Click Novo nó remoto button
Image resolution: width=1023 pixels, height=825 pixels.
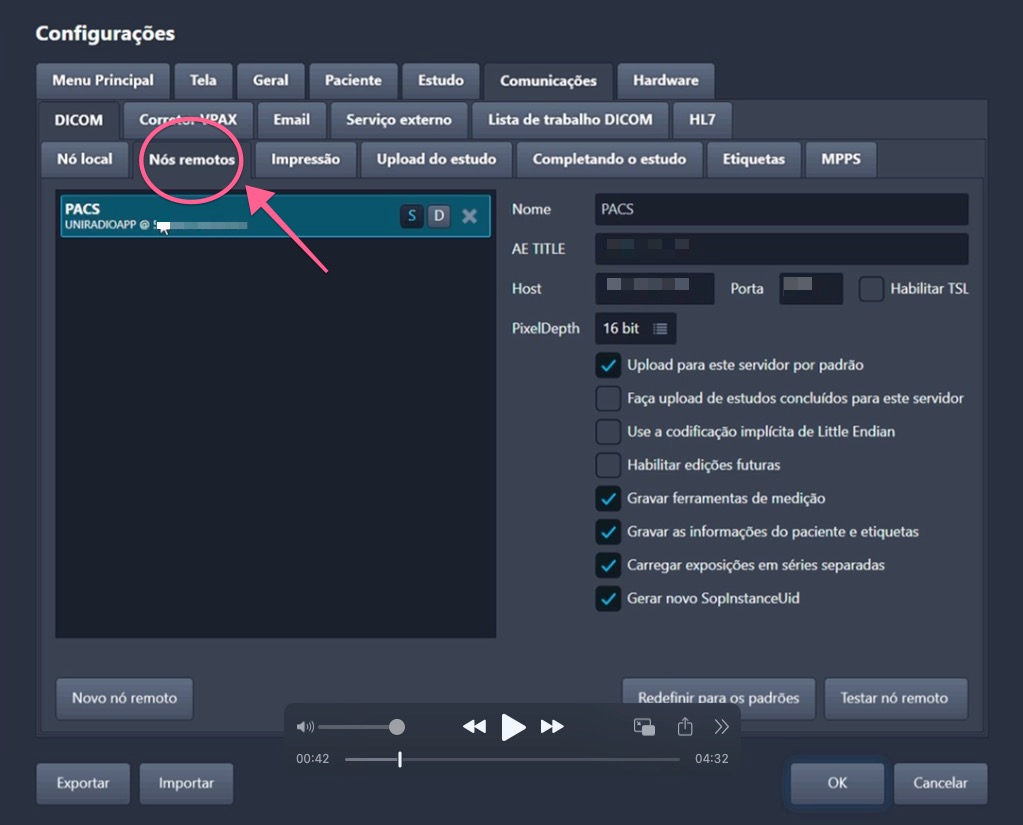pyautogui.click(x=125, y=698)
